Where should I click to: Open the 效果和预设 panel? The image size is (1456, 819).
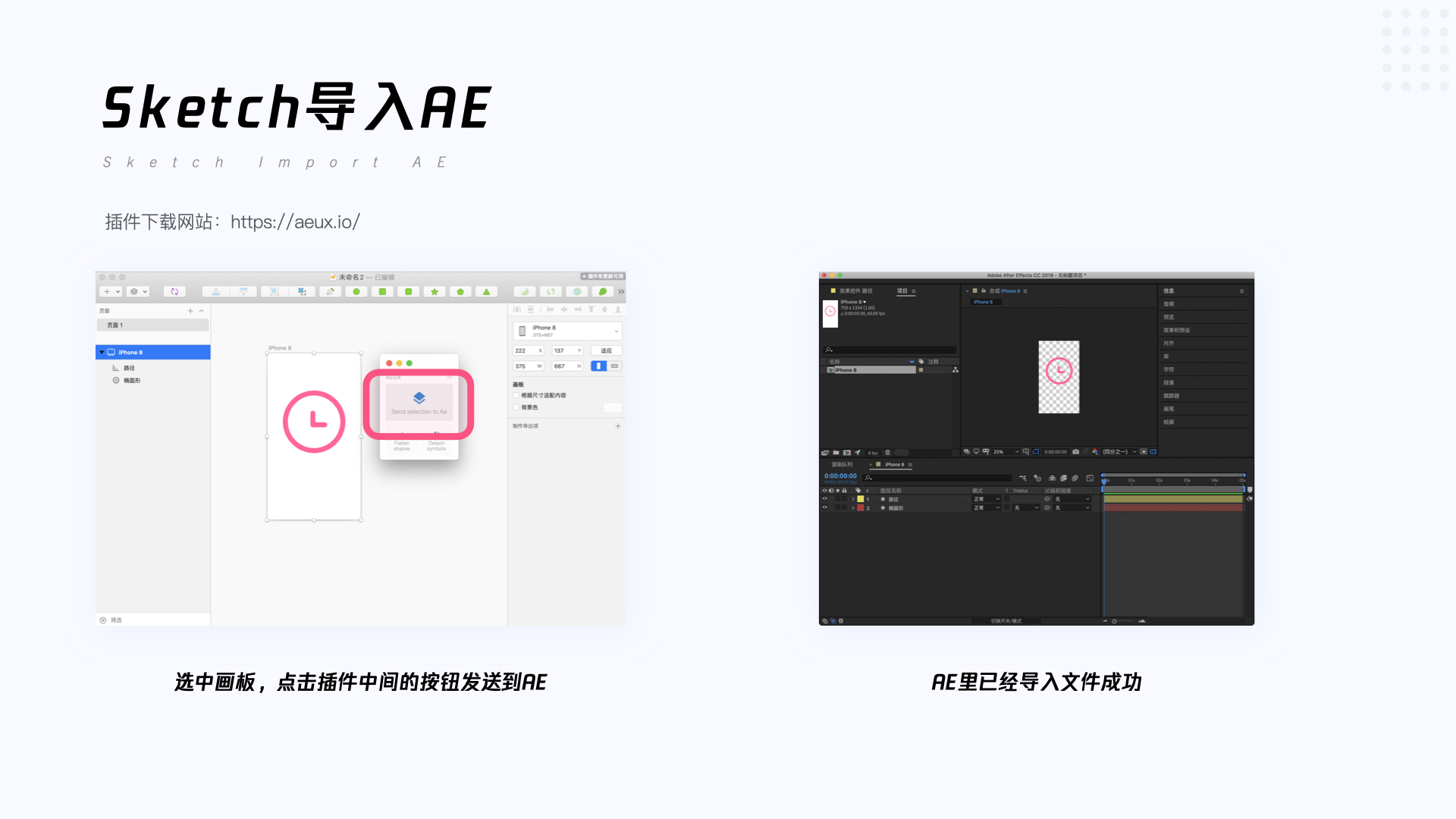pos(1177,331)
